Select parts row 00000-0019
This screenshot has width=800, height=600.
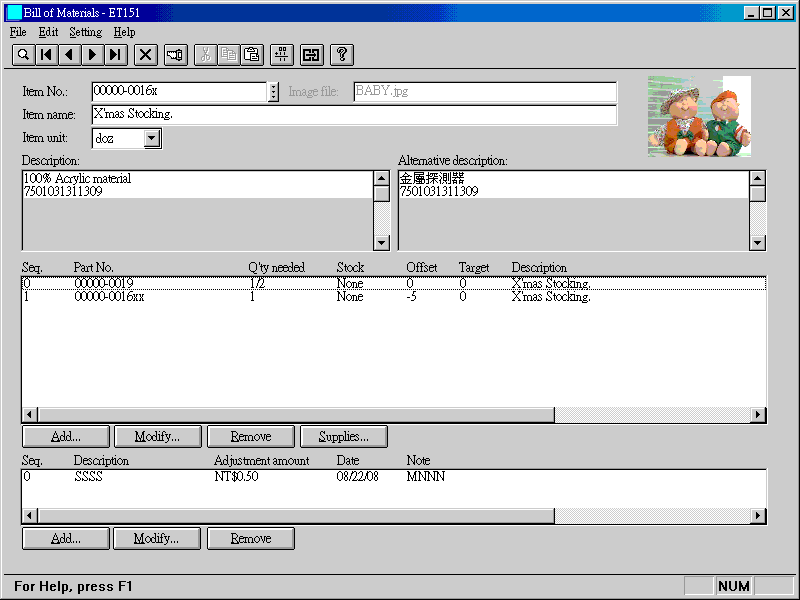[393, 283]
